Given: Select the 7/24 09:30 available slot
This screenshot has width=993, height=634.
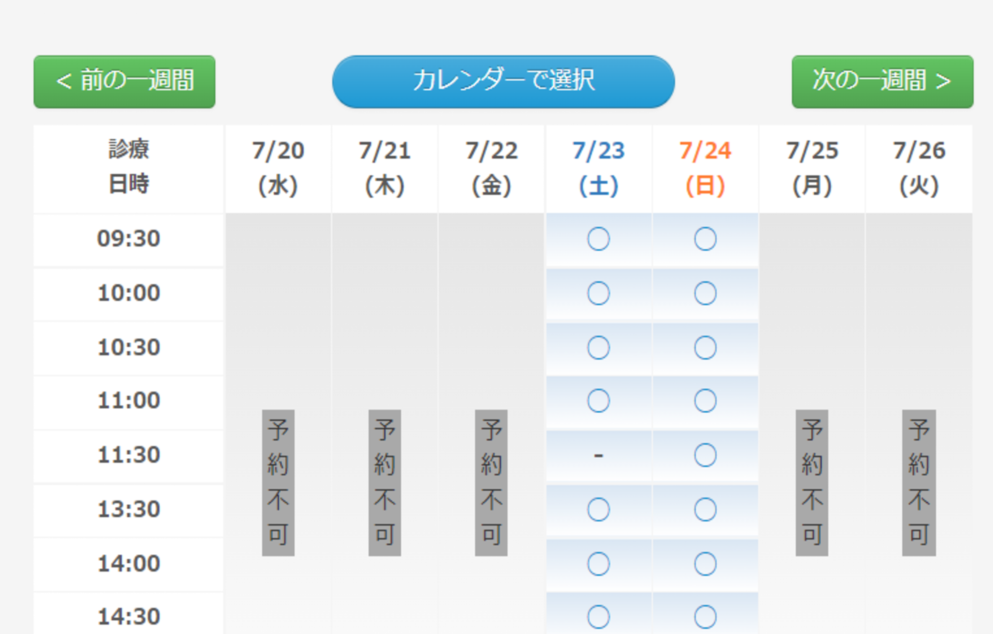Looking at the screenshot, I should [705, 240].
